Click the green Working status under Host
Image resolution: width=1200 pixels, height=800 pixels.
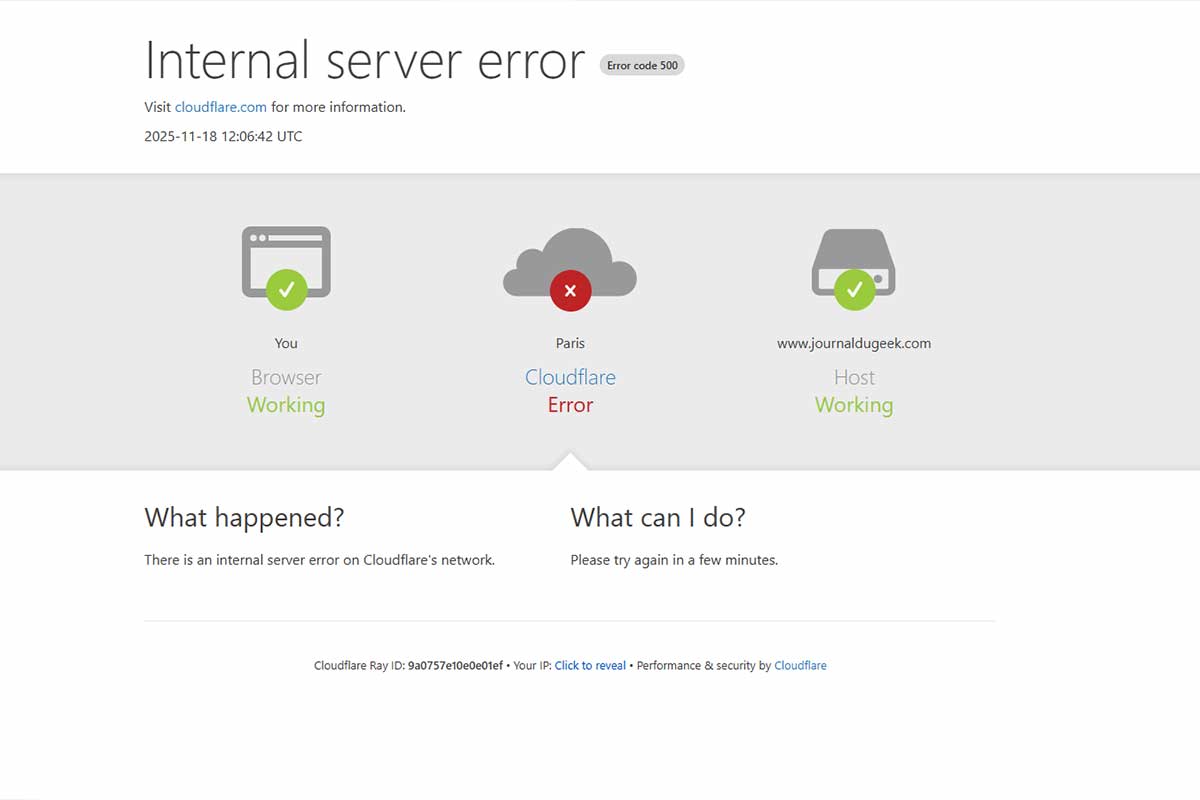click(x=854, y=405)
